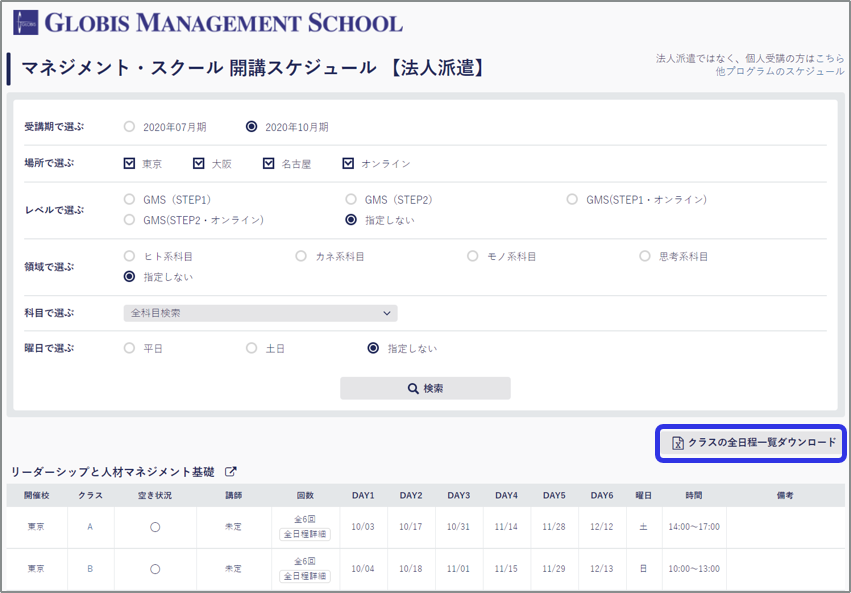The width and height of the screenshot is (851, 593).
Task: Select 指定しない in the レベル row
Action: point(351,220)
